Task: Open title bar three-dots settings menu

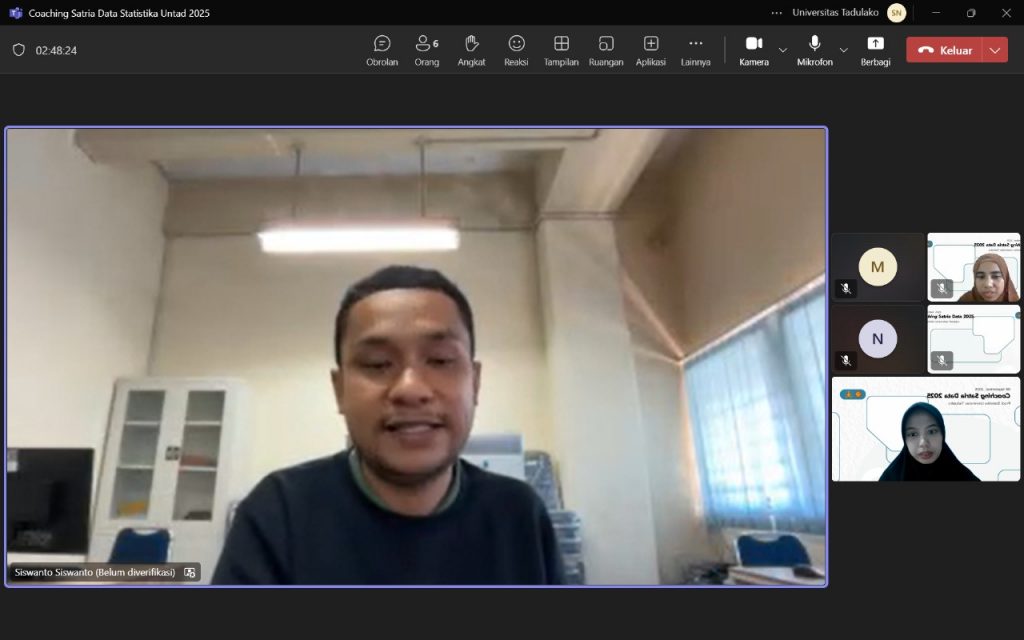Action: (777, 13)
